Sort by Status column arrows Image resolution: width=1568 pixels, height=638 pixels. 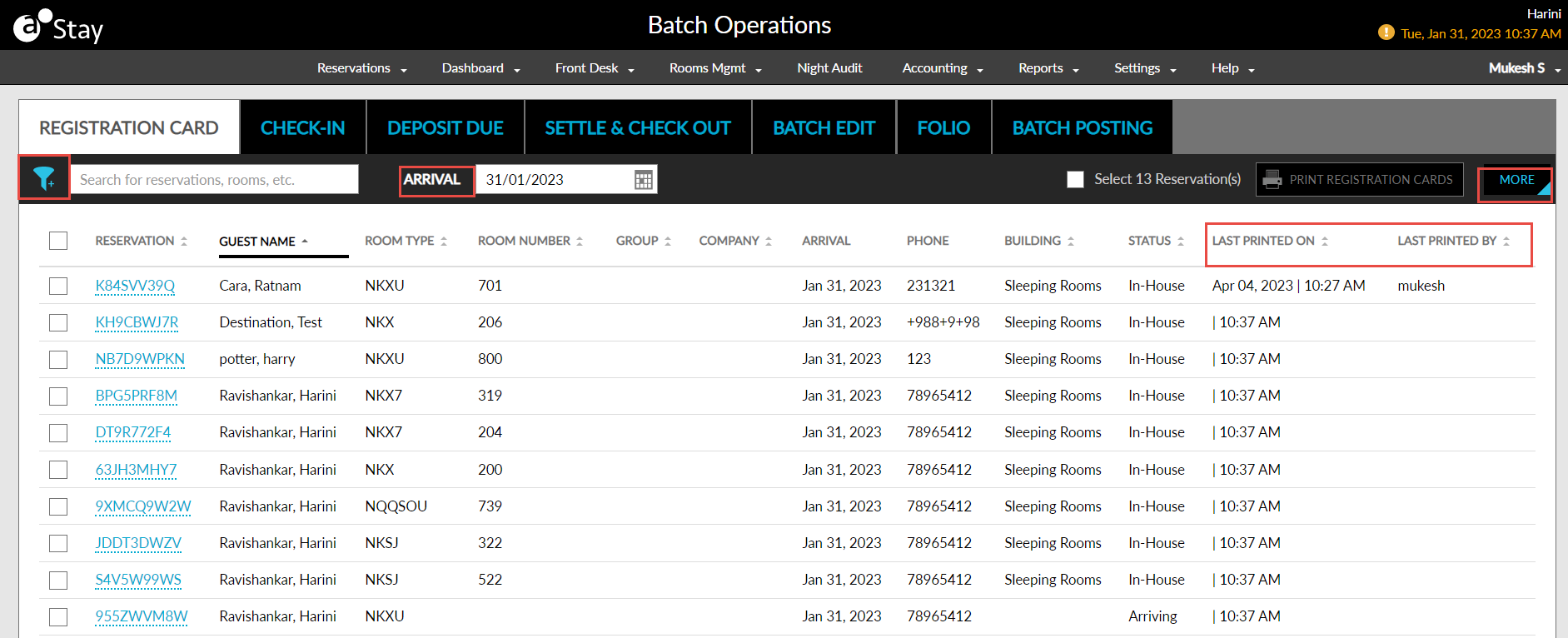(1181, 242)
